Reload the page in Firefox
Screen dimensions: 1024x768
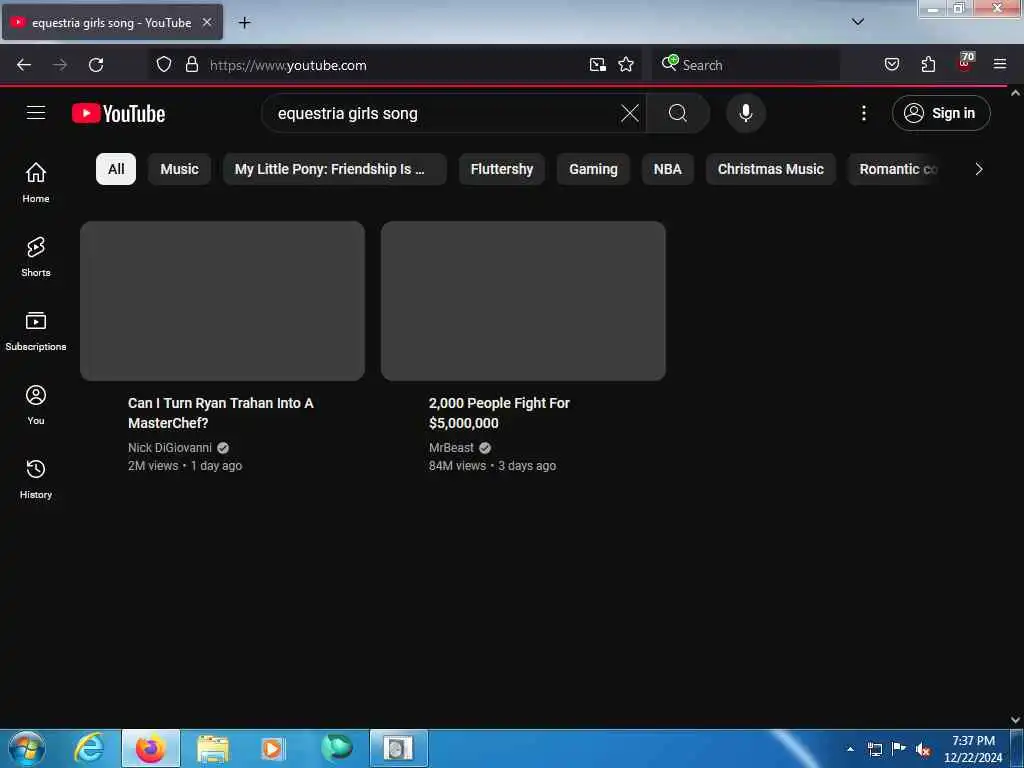point(96,65)
